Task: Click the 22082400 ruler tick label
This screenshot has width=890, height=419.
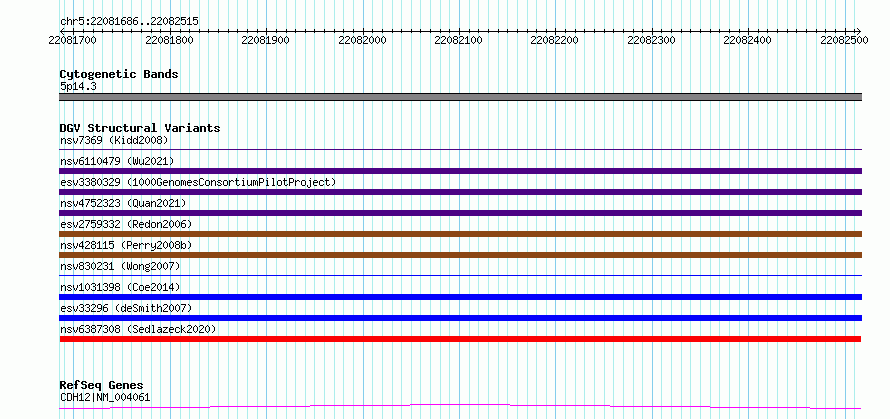Action: [x=748, y=40]
